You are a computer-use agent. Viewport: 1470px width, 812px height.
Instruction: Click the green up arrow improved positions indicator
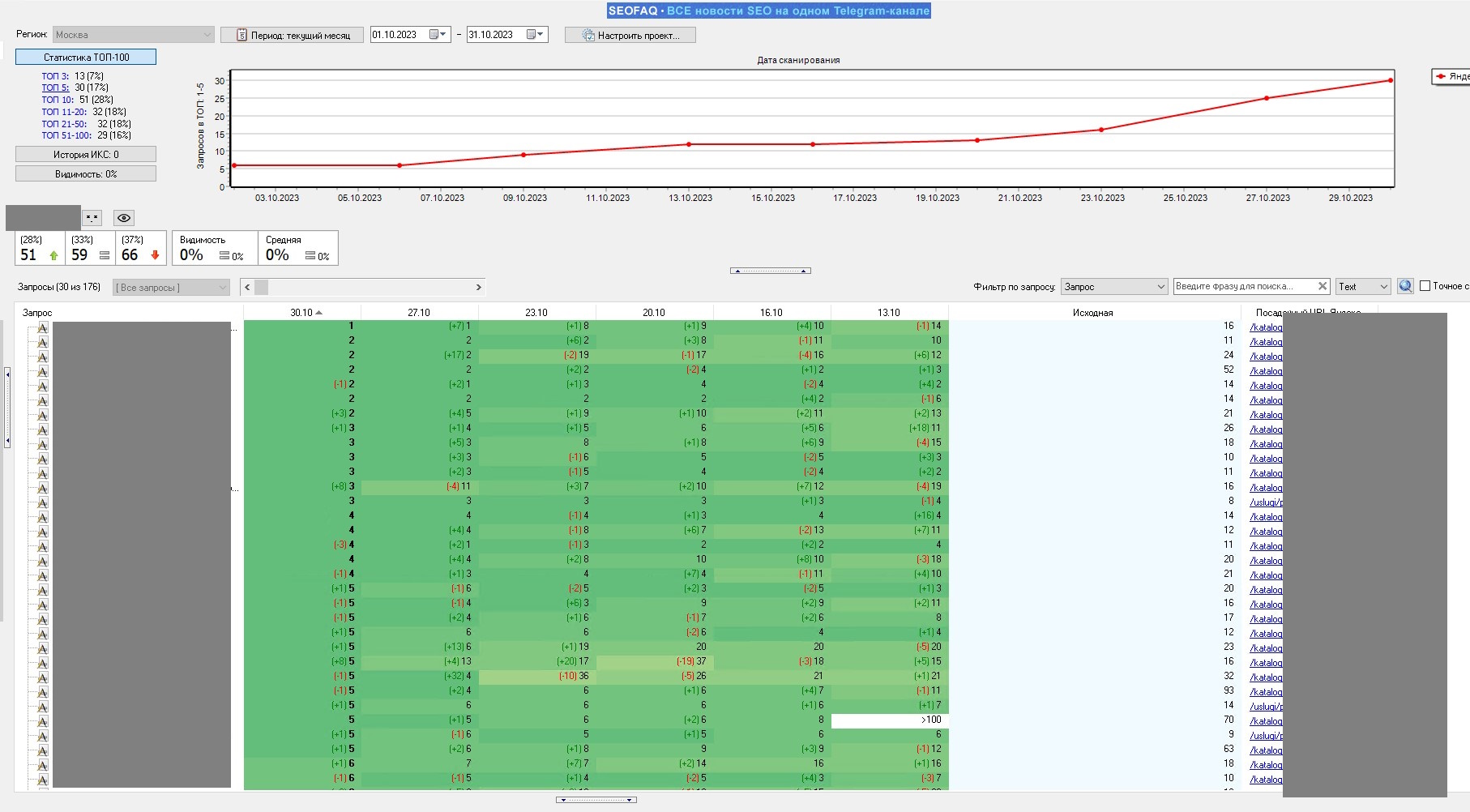(x=53, y=255)
